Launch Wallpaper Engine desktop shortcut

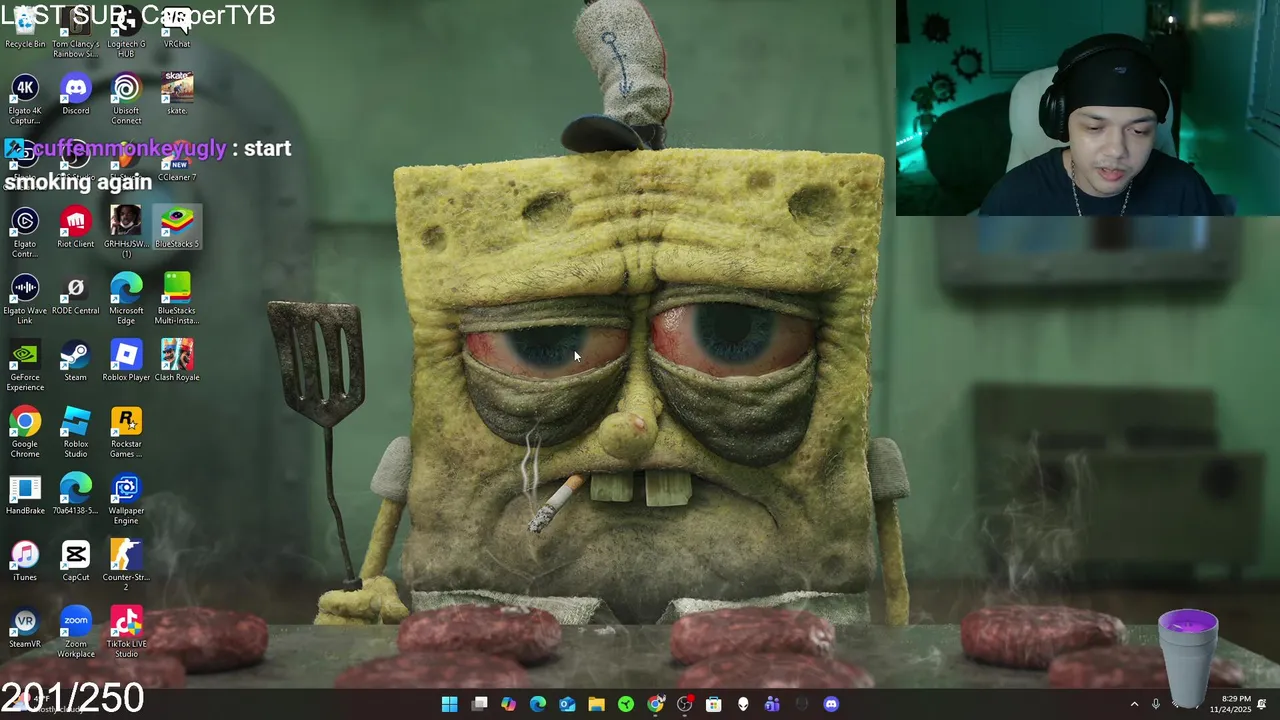tap(126, 500)
